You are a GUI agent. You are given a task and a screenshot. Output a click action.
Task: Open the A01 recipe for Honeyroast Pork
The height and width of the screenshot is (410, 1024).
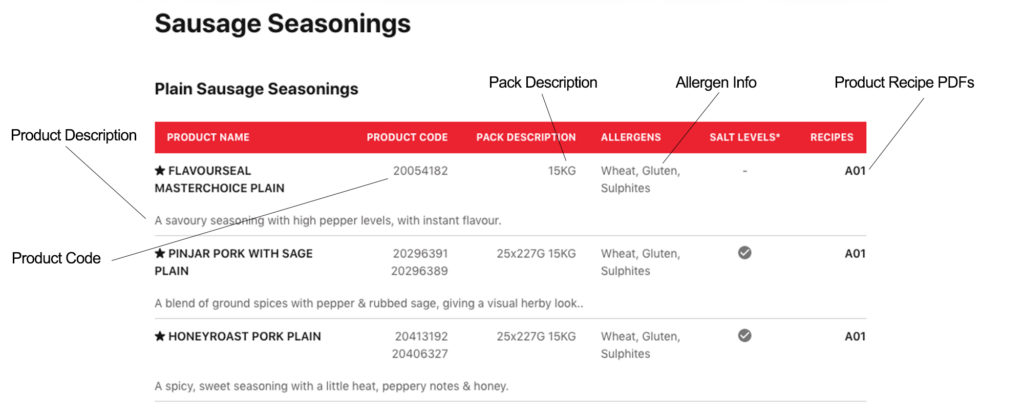click(855, 337)
